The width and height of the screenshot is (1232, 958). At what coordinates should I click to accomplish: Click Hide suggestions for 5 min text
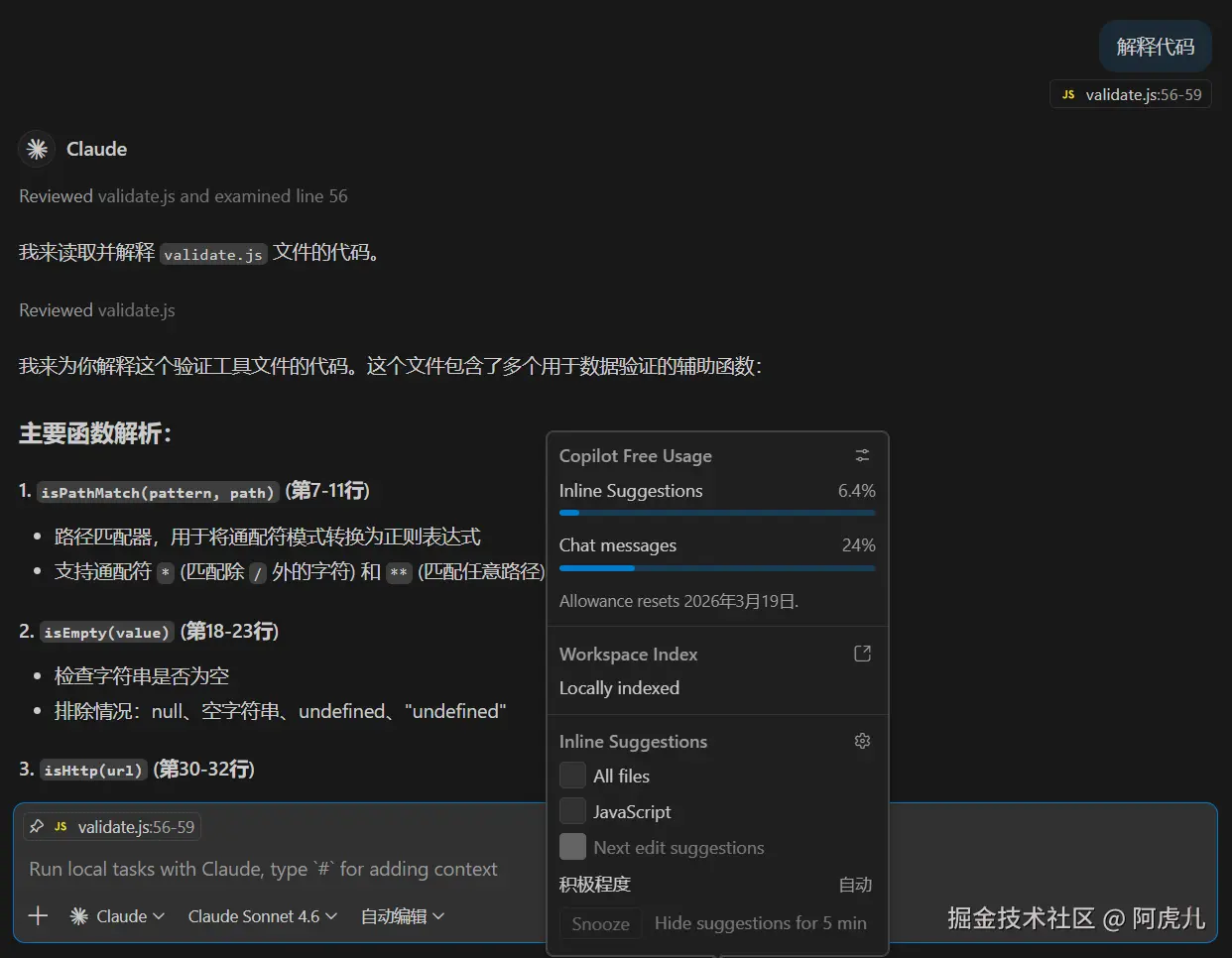coord(760,923)
